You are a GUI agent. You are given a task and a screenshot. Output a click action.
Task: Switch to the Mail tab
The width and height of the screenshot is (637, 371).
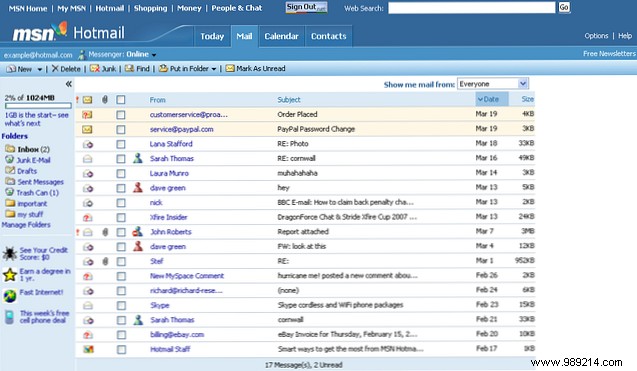[x=244, y=36]
